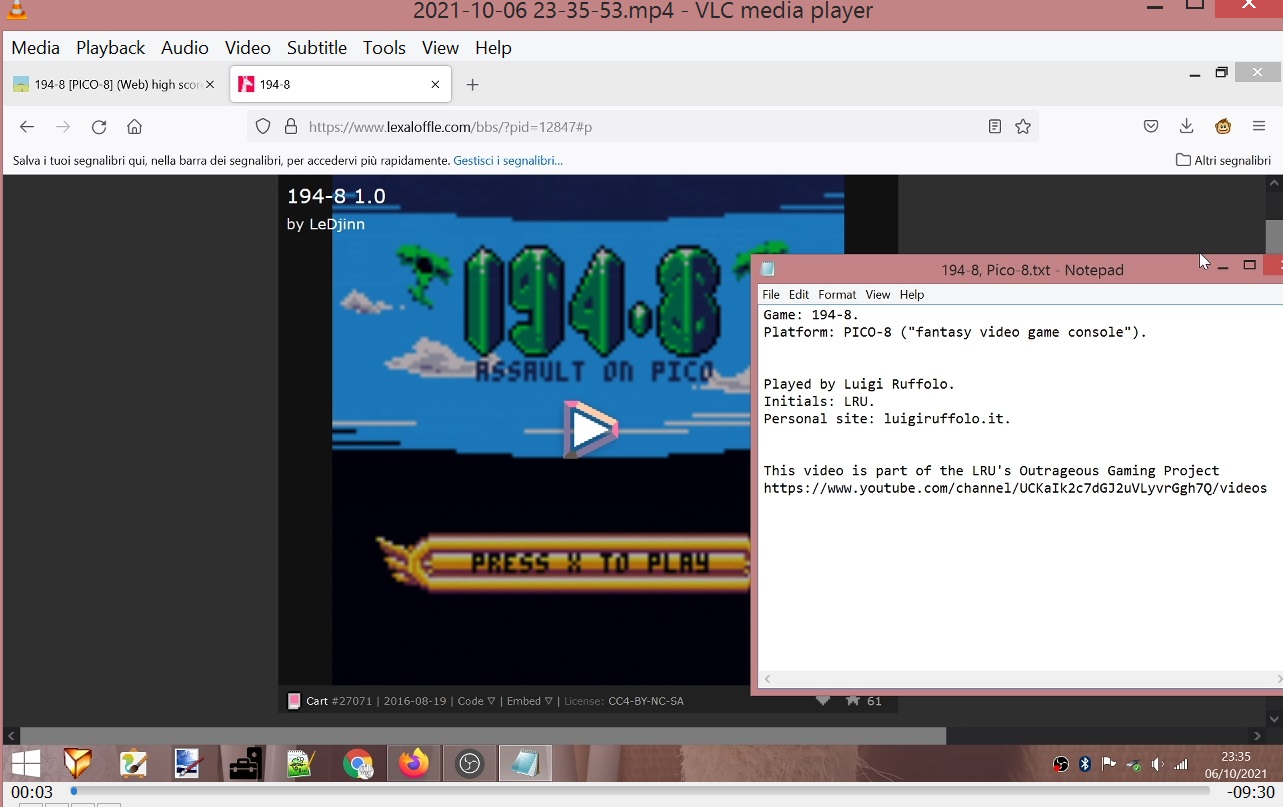Open the Firefox hamburger menu
Image resolution: width=1283 pixels, height=807 pixels.
[x=1259, y=126]
